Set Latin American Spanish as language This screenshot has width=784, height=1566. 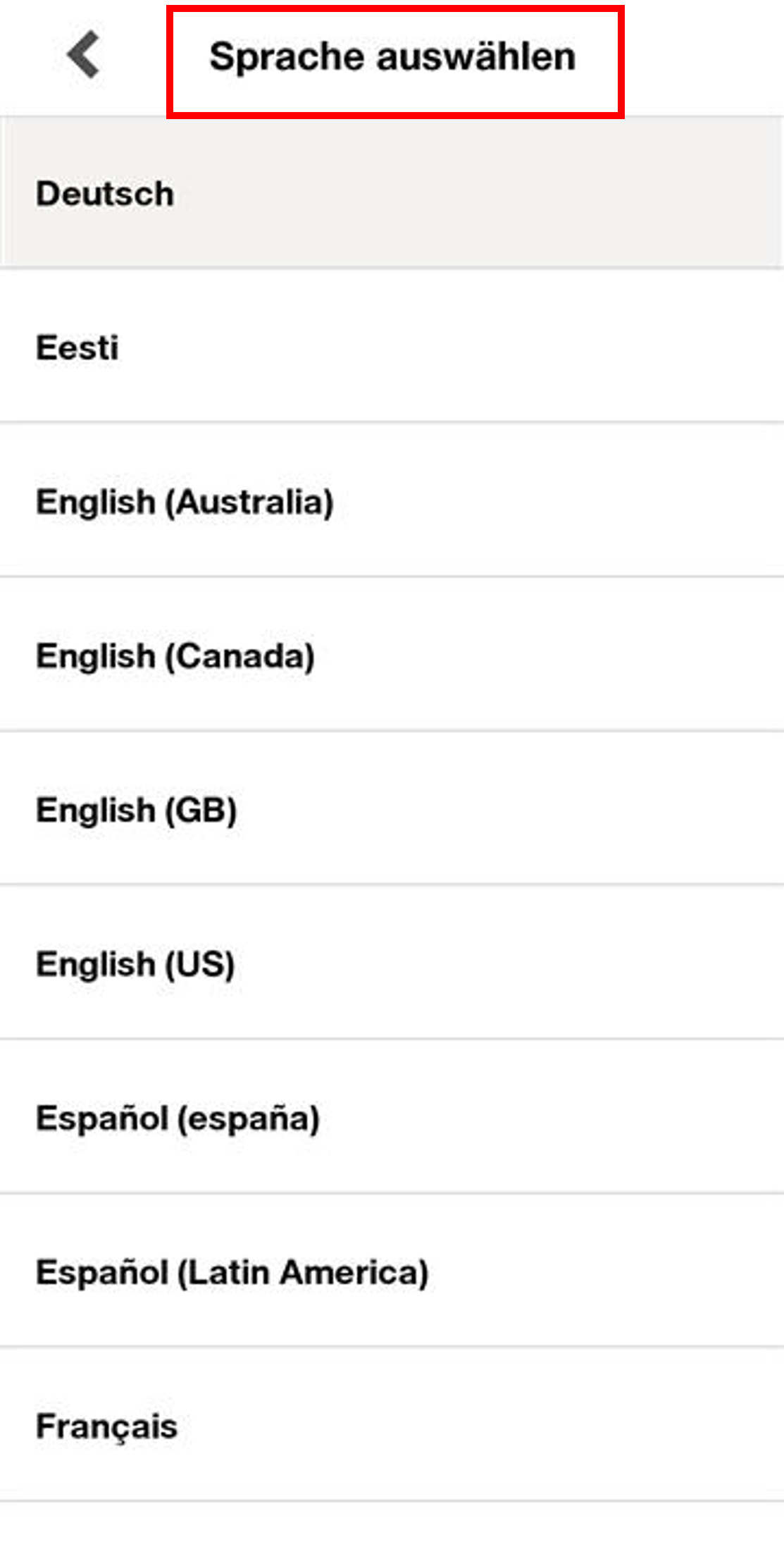click(392, 1271)
